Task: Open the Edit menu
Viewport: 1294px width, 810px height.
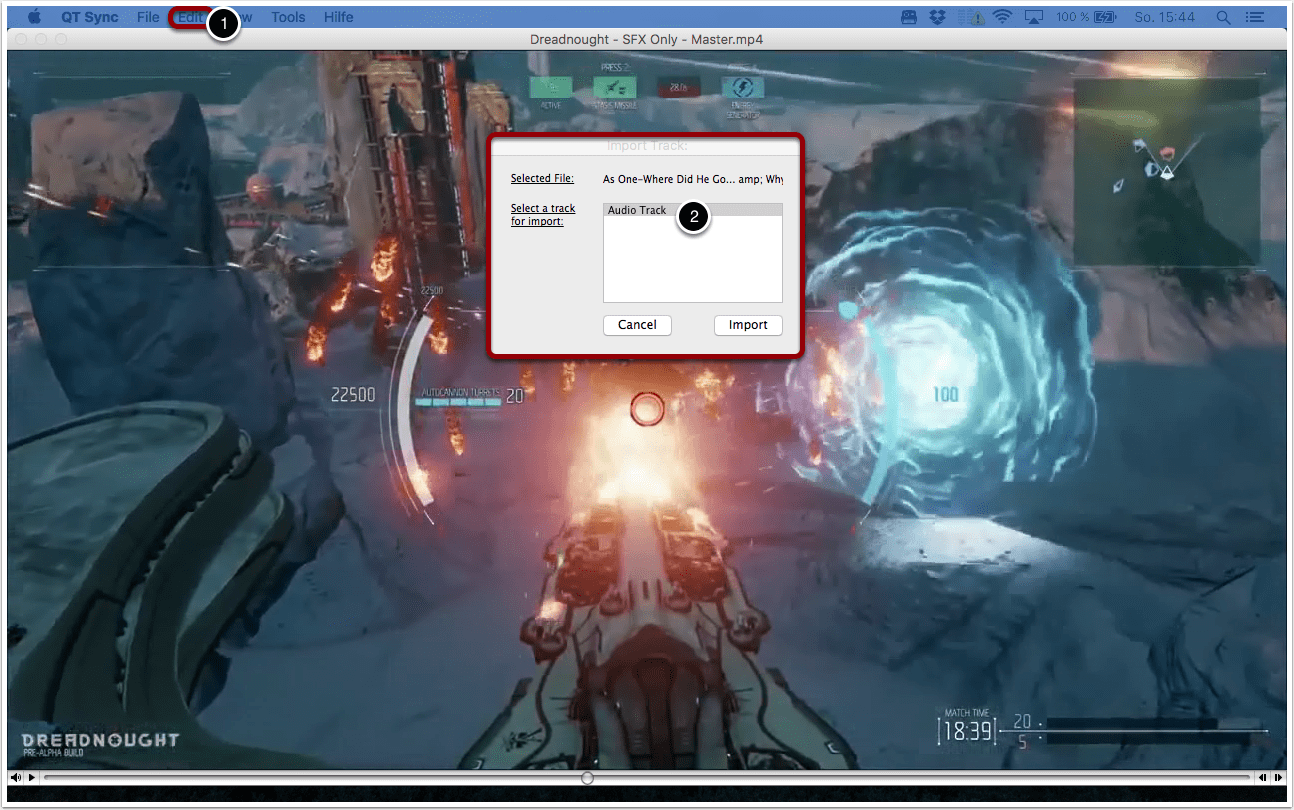Action: 190,17
